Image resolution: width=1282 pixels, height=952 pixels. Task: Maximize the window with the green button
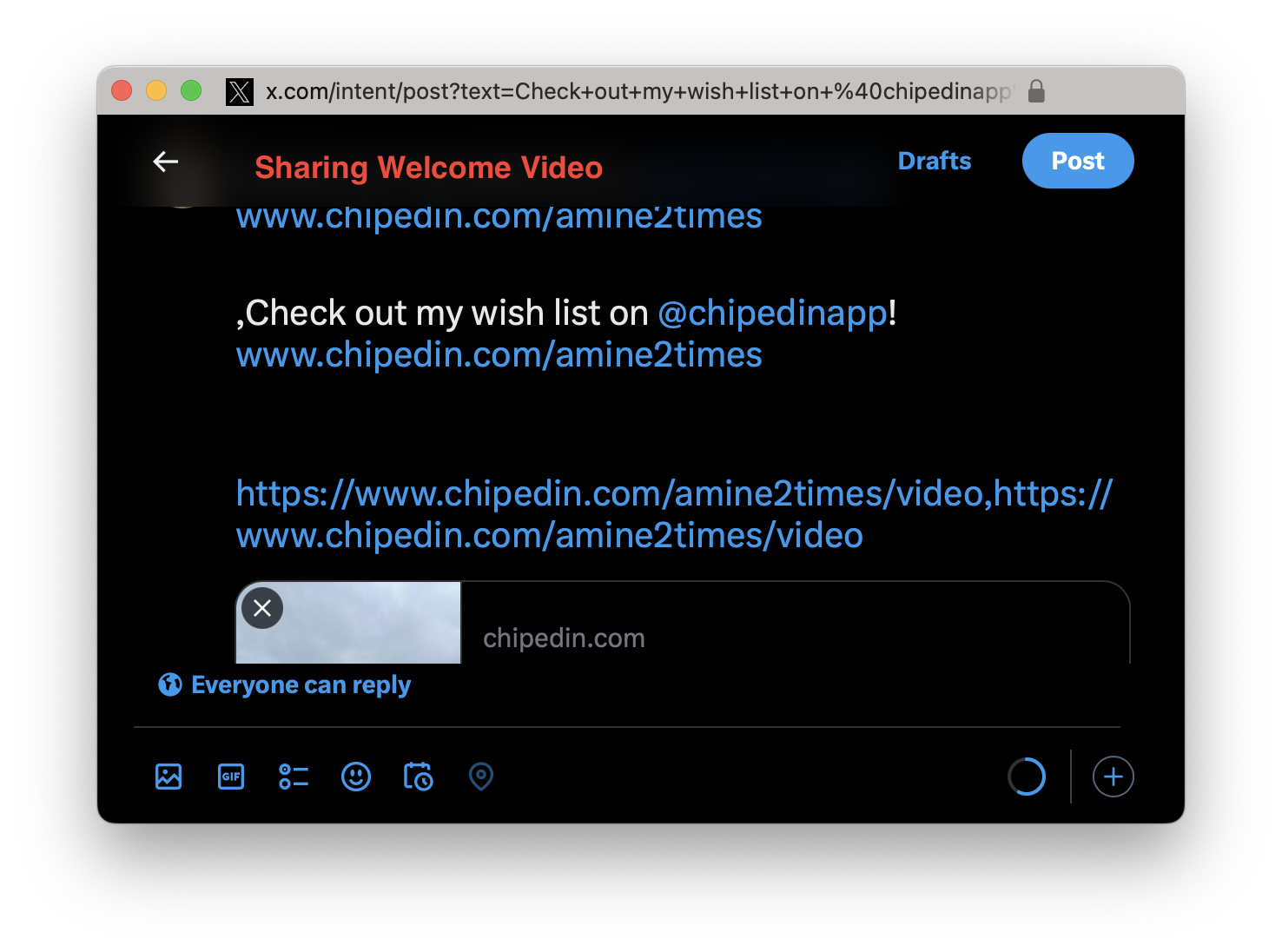tap(191, 90)
